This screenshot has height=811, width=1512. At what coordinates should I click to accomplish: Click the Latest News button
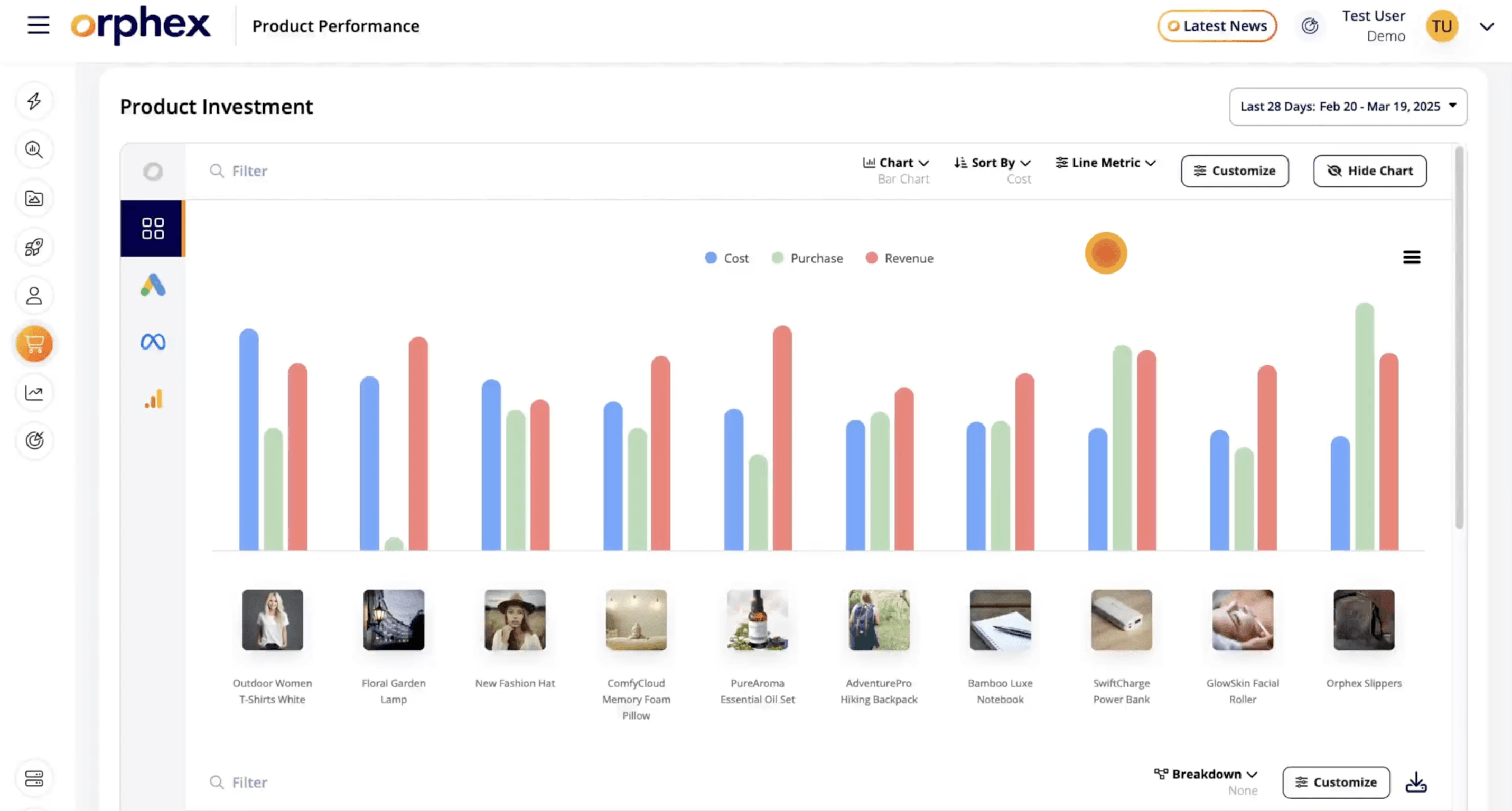point(1217,26)
